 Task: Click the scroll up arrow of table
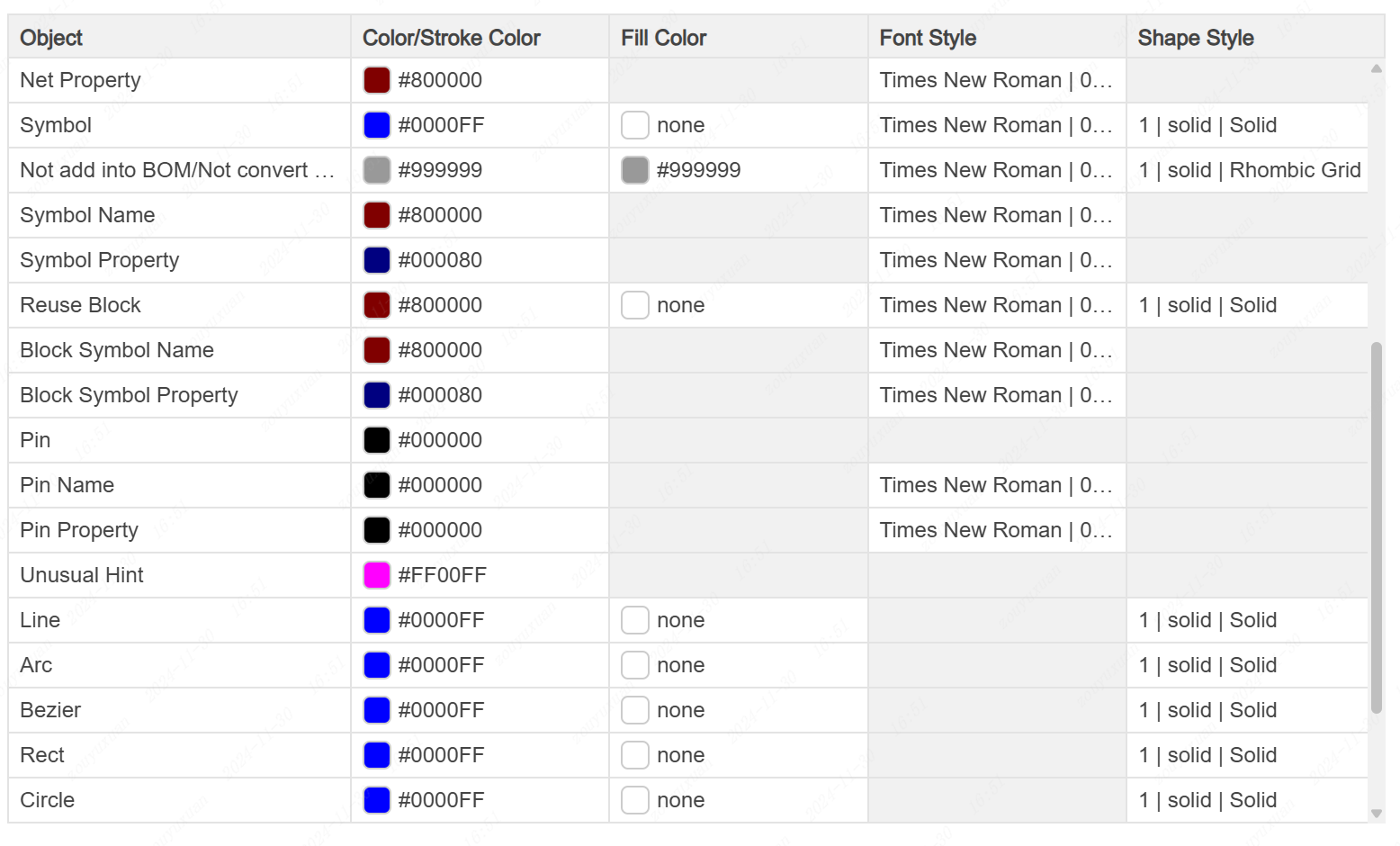[1376, 69]
